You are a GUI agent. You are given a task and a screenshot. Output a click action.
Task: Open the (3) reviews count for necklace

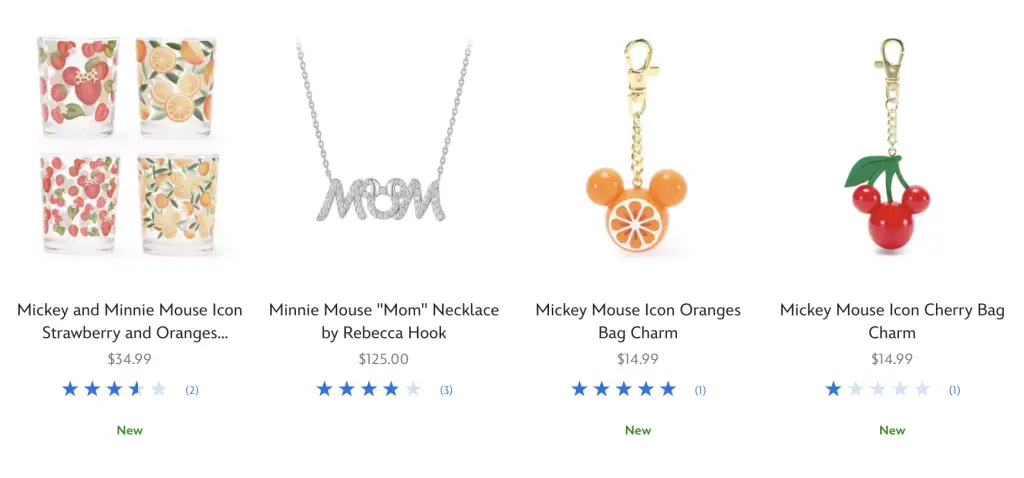click(446, 390)
